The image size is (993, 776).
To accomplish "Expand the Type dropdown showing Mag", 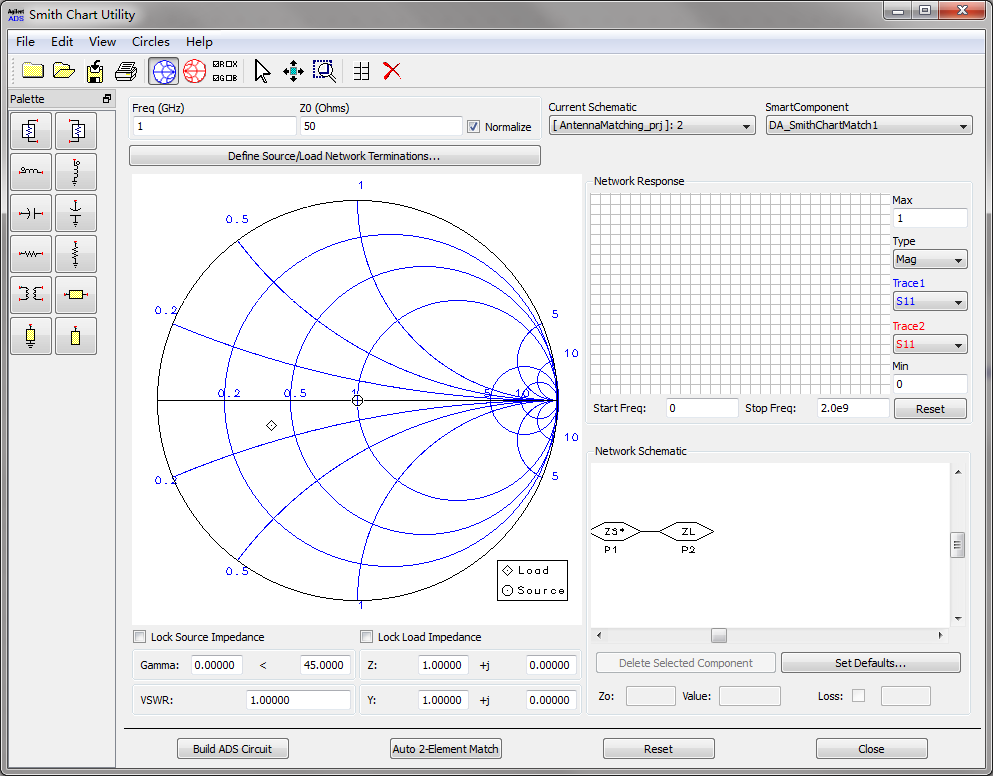I will [x=930, y=259].
